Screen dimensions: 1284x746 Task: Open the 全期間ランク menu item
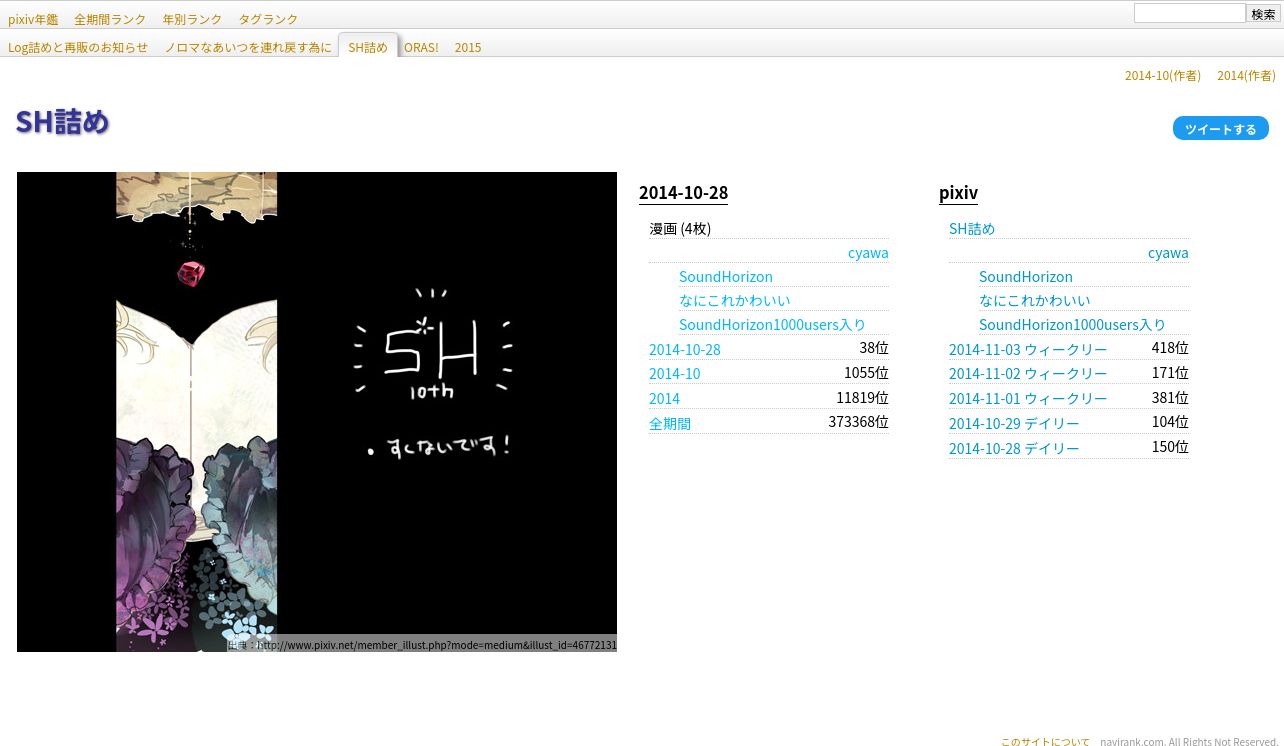coord(110,19)
